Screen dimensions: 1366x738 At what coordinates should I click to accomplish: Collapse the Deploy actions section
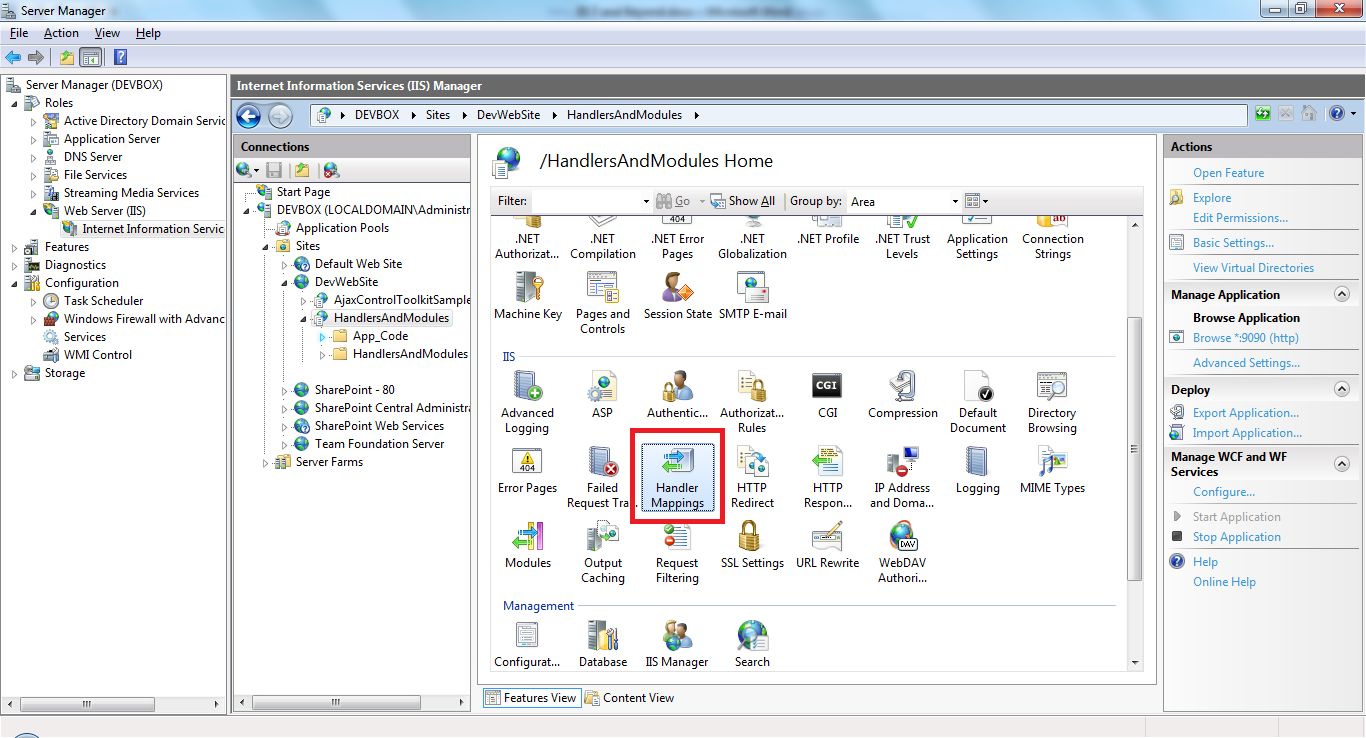coord(1341,389)
